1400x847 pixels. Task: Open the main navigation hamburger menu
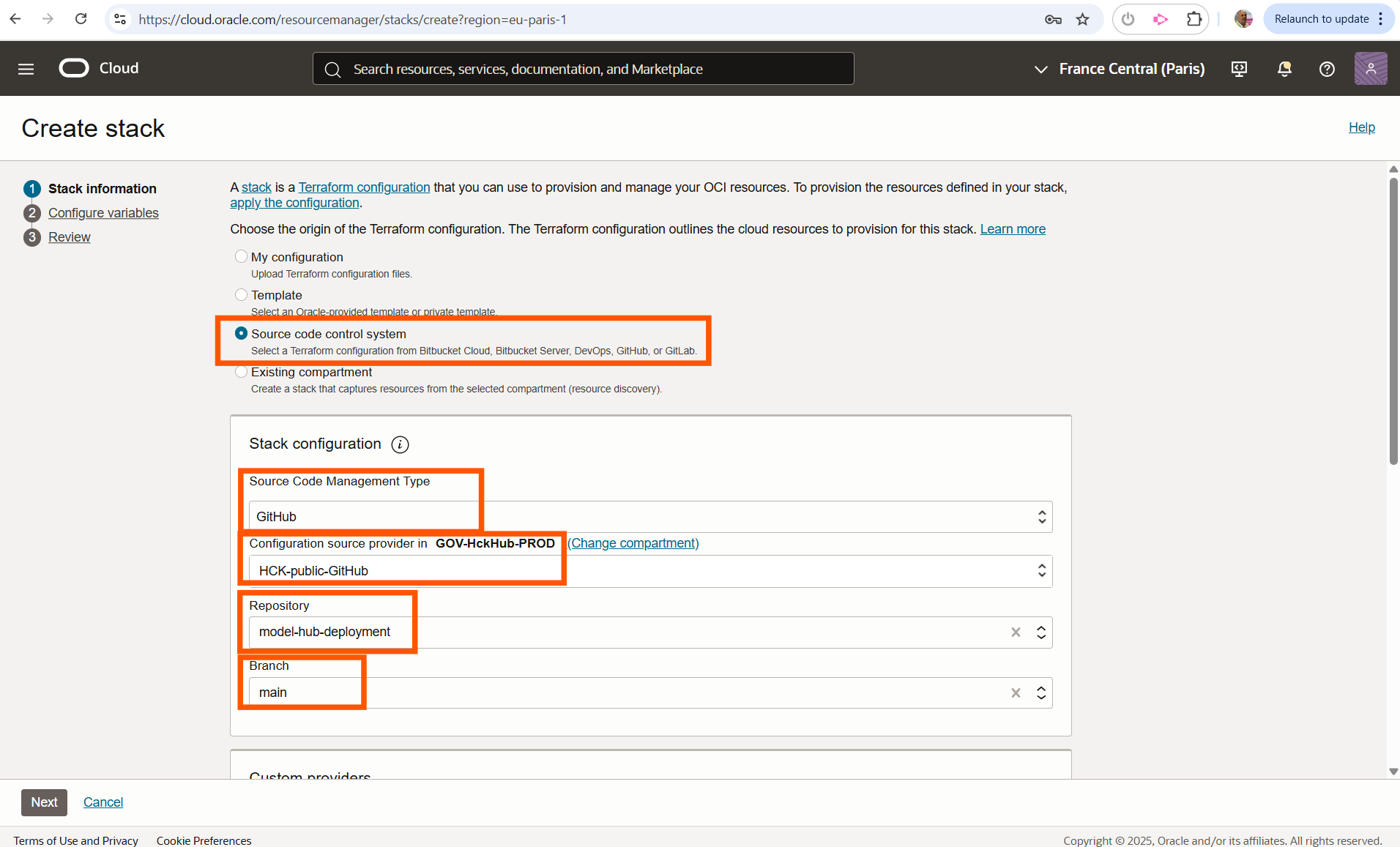click(x=26, y=68)
